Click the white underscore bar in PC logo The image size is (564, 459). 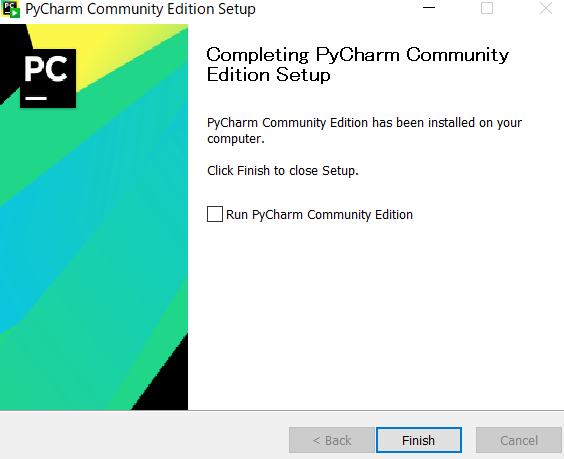coord(36,98)
